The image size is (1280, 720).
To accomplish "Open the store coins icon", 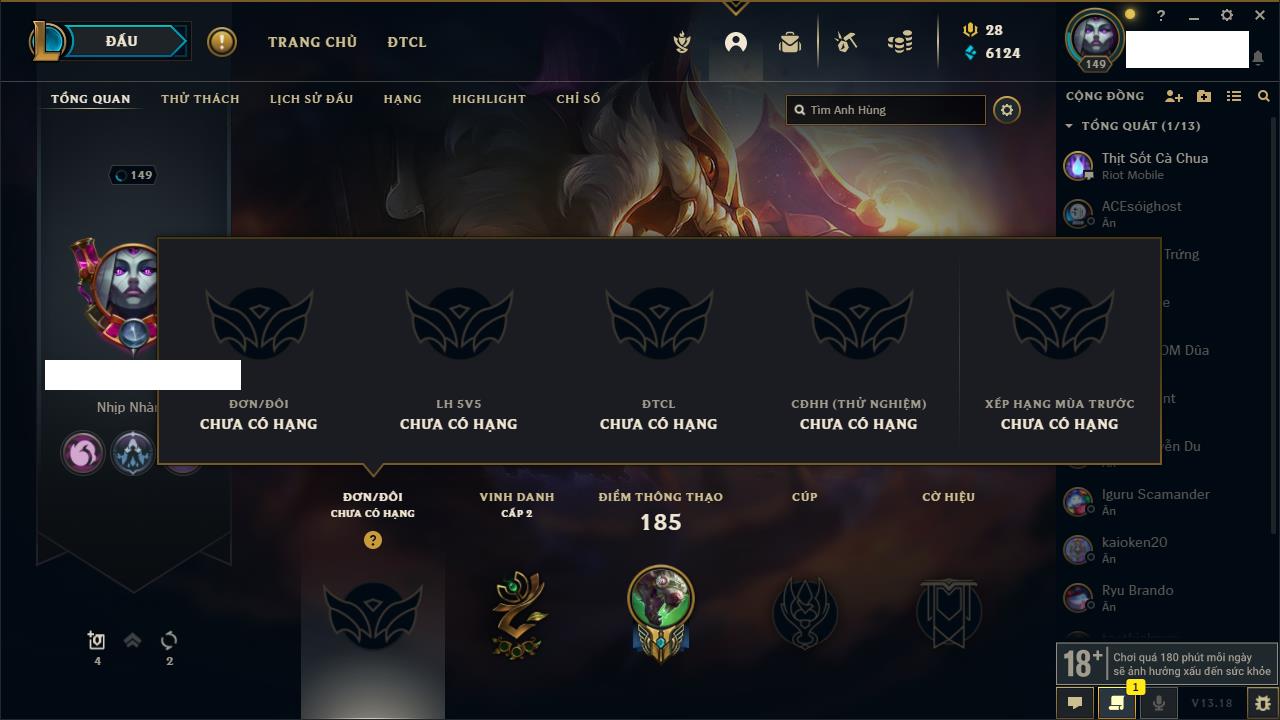I will click(x=900, y=43).
